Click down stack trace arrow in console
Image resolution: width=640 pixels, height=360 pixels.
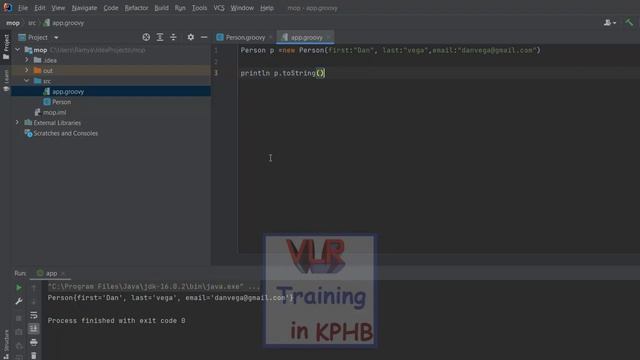point(34,302)
